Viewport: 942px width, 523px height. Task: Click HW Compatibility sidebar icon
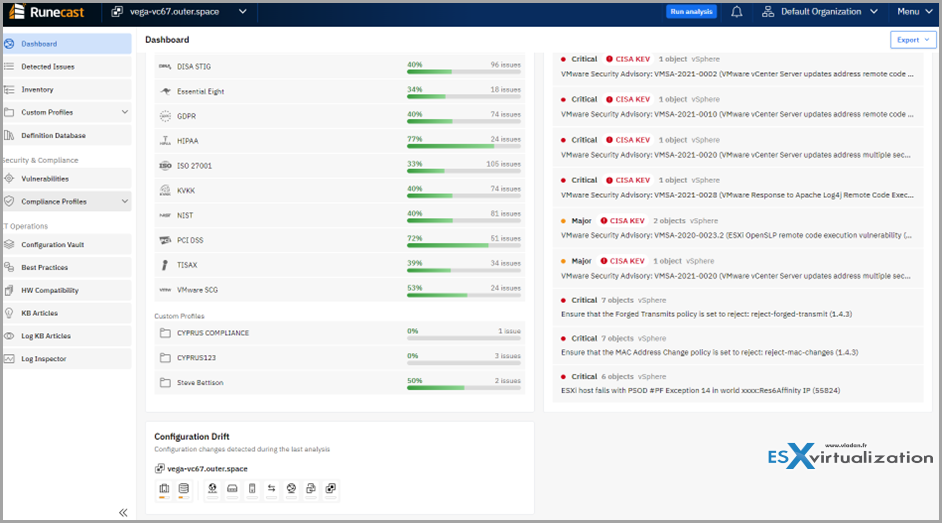(9, 290)
